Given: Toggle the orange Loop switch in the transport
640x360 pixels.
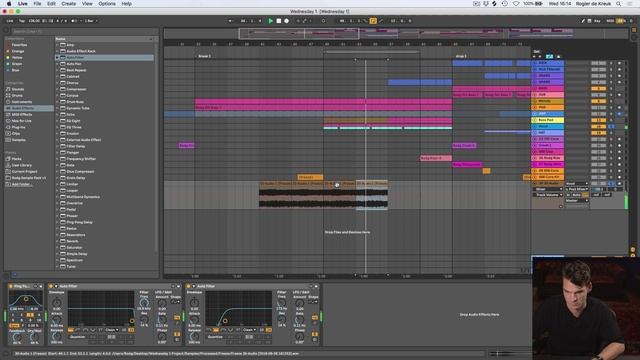Looking at the screenshot, I should tap(373, 21).
